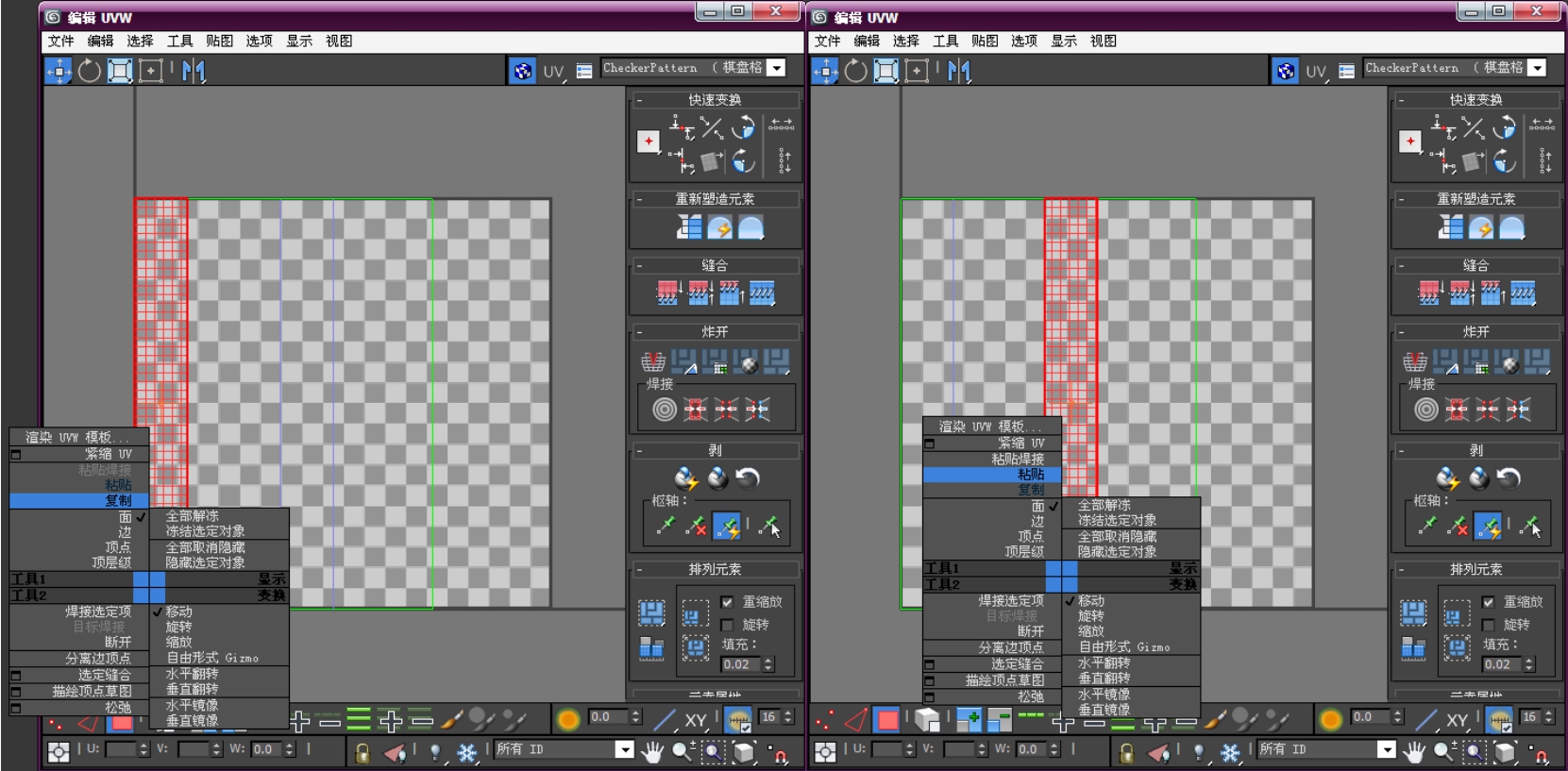Select Freeform mode in left window toolbar

[x=150, y=71]
